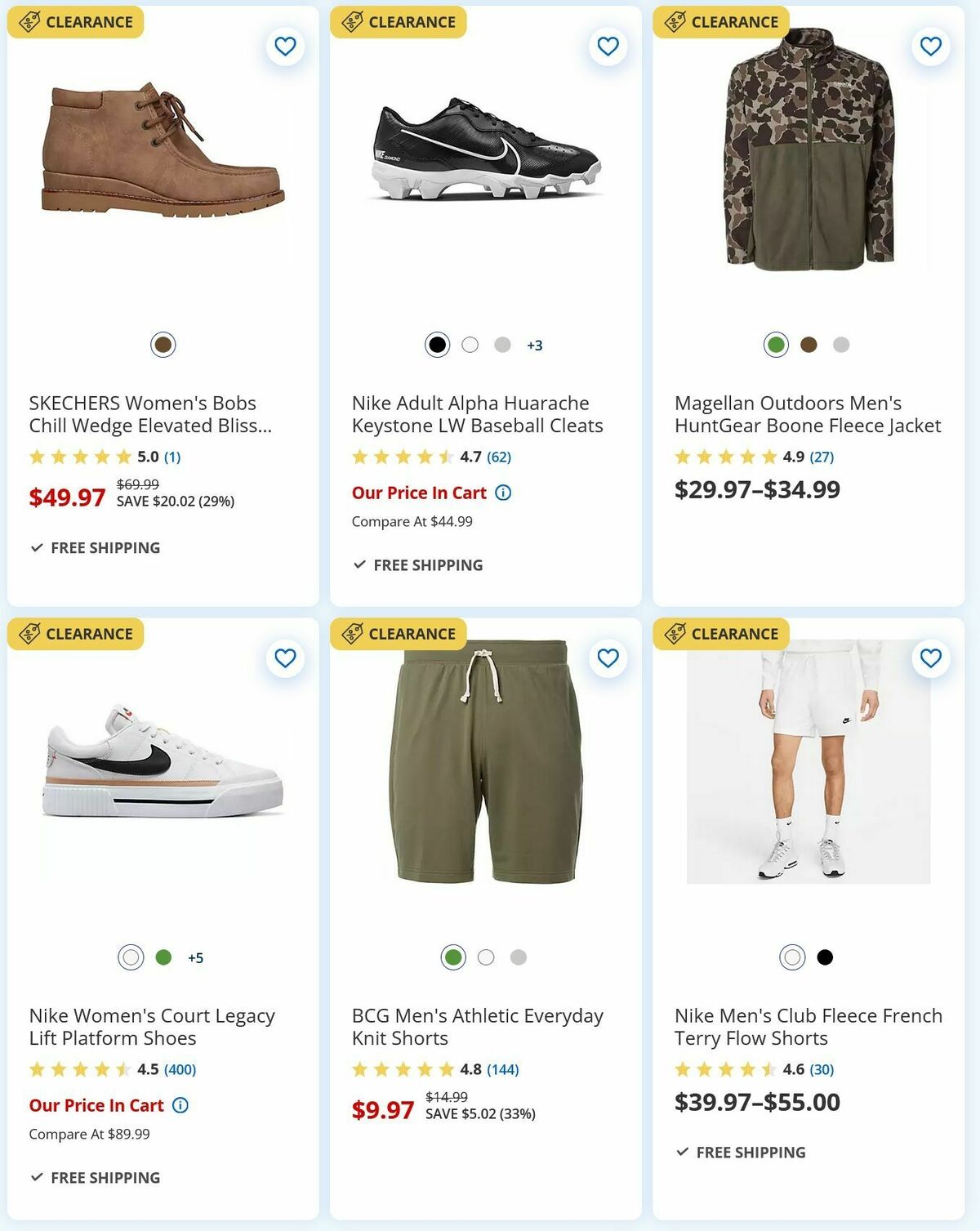Image resolution: width=980 pixels, height=1231 pixels.
Task: Select white color for BCG knit shorts
Action: pyautogui.click(x=484, y=956)
